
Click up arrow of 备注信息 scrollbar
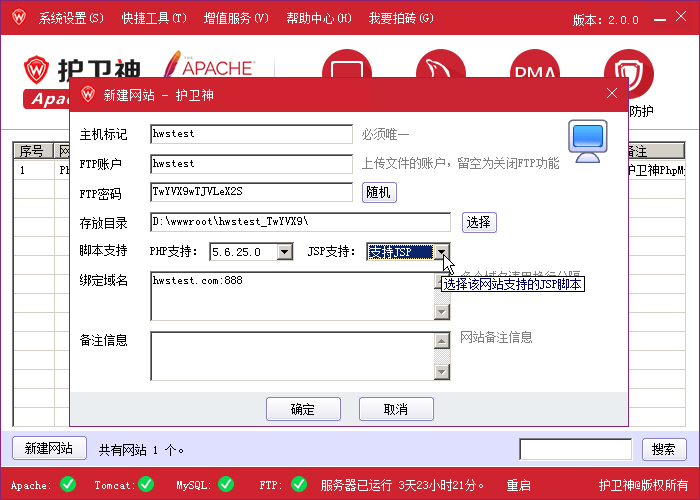click(442, 341)
